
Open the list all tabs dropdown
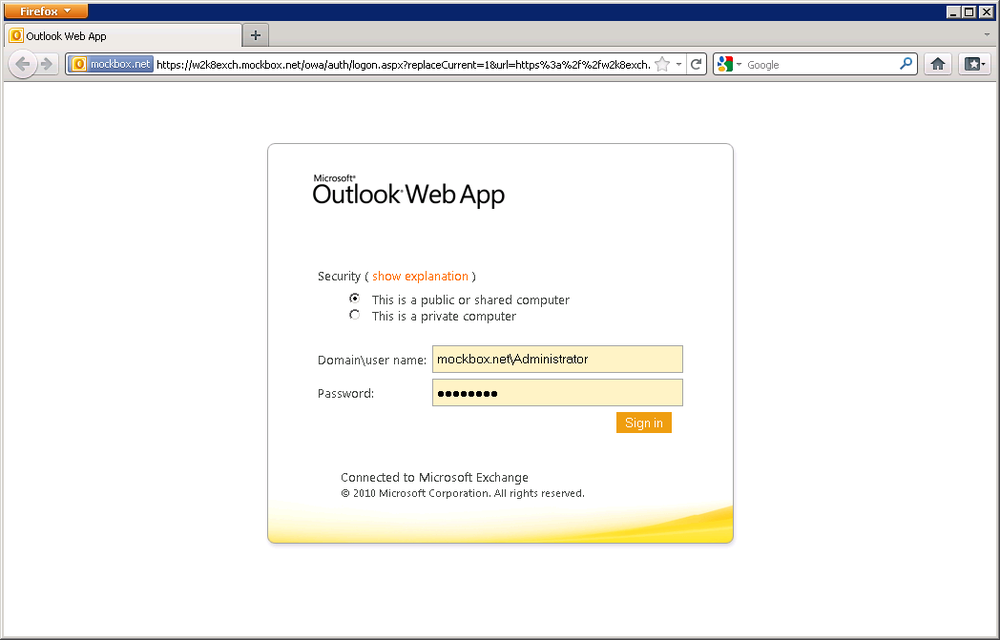click(x=987, y=35)
